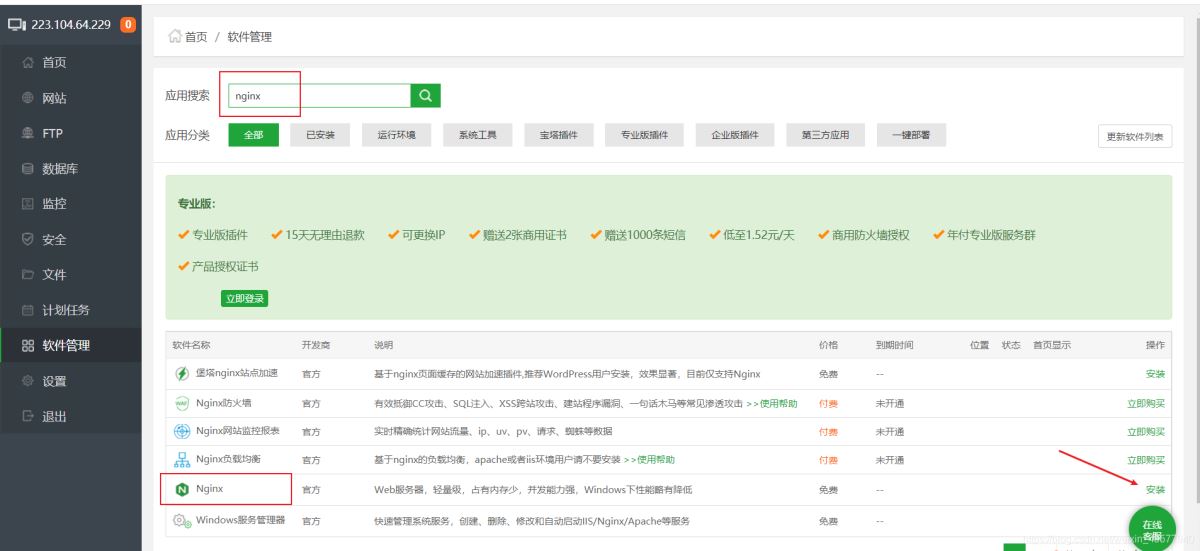Image resolution: width=1200 pixels, height=551 pixels.
Task: Click the green search magnifier button
Action: [x=425, y=95]
